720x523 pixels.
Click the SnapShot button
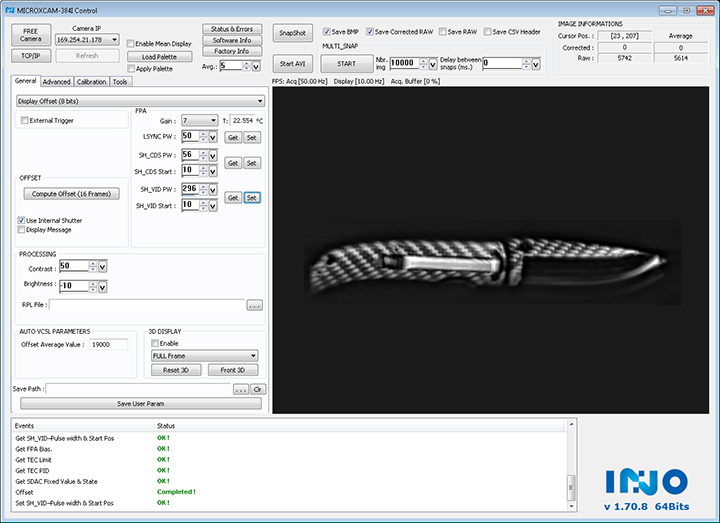(x=293, y=32)
